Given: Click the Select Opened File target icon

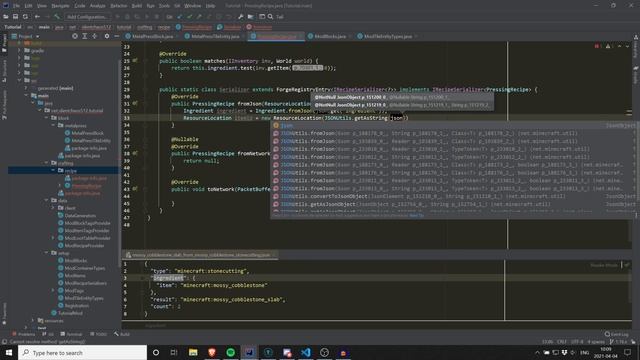Looking at the screenshot, I should pyautogui.click(x=75, y=36).
